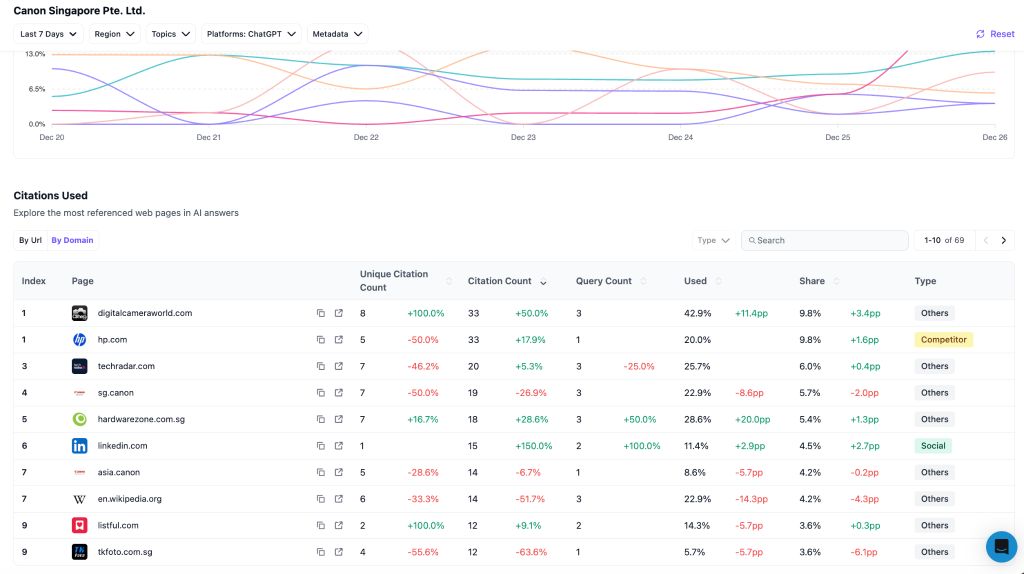This screenshot has width=1024, height=574.
Task: Select tkfoto.com.sg page name
Action: pos(125,552)
